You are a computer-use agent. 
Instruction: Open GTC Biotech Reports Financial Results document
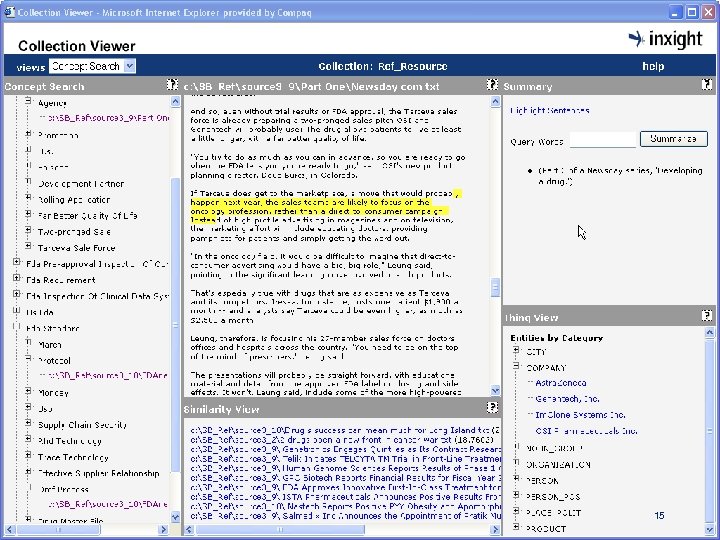pyautogui.click(x=345, y=478)
